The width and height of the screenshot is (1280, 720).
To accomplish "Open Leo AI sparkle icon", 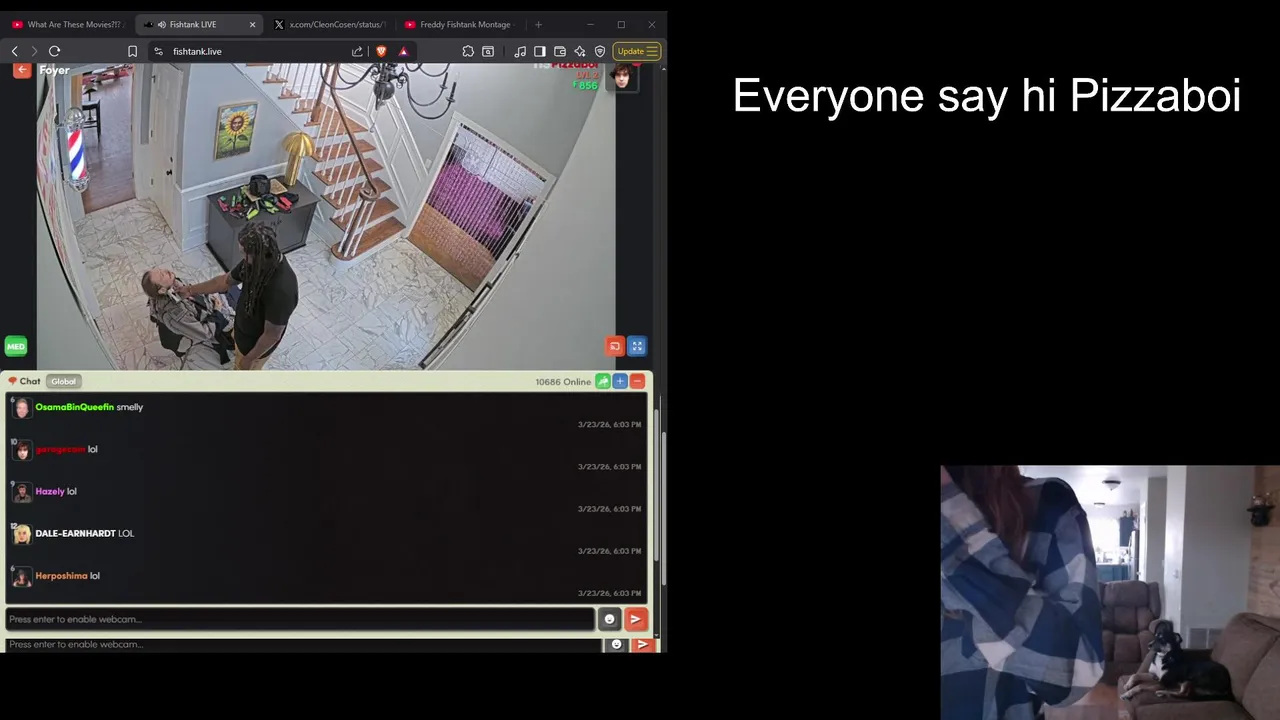I will [x=580, y=51].
